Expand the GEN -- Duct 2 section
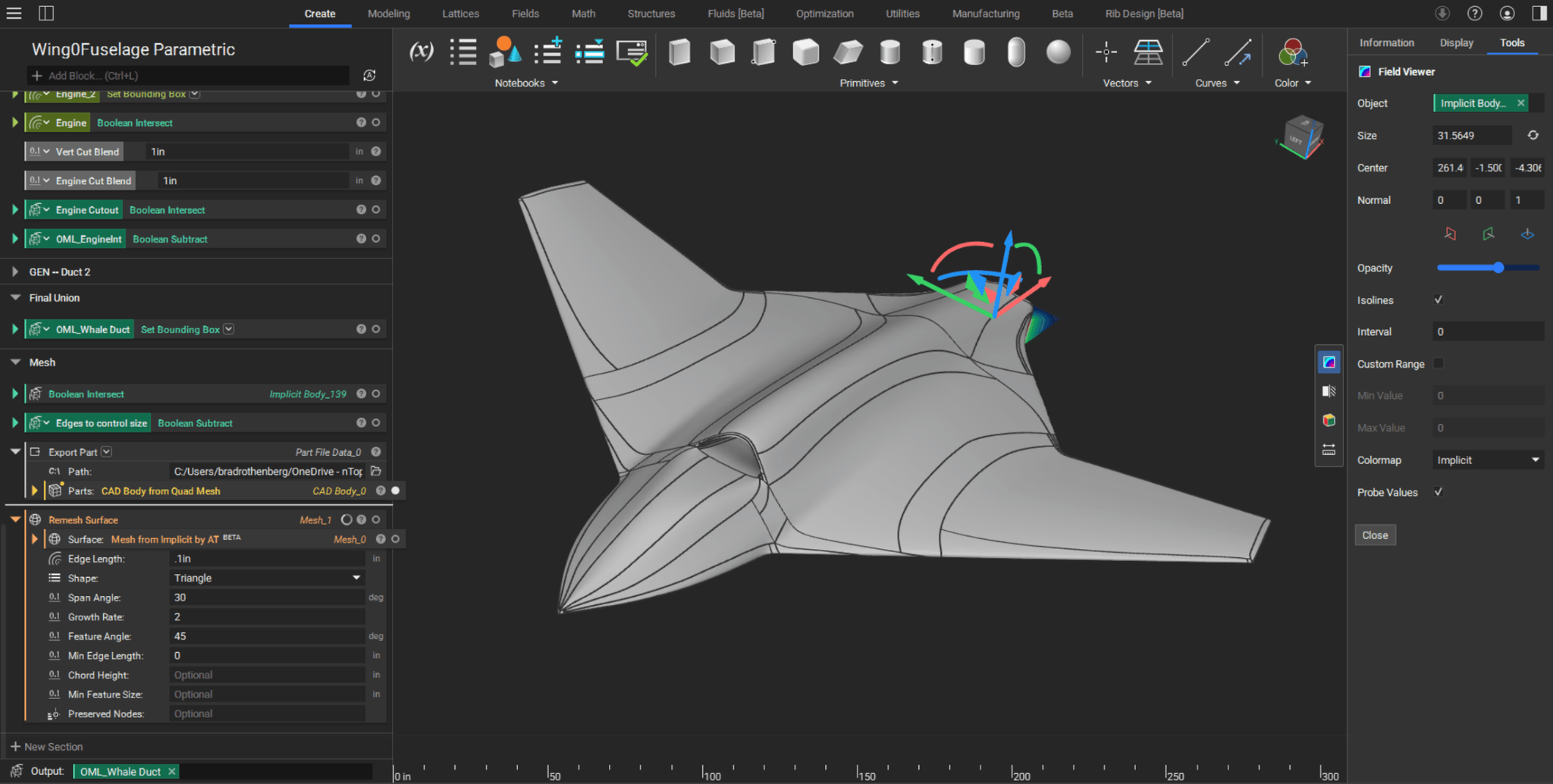 [x=14, y=271]
